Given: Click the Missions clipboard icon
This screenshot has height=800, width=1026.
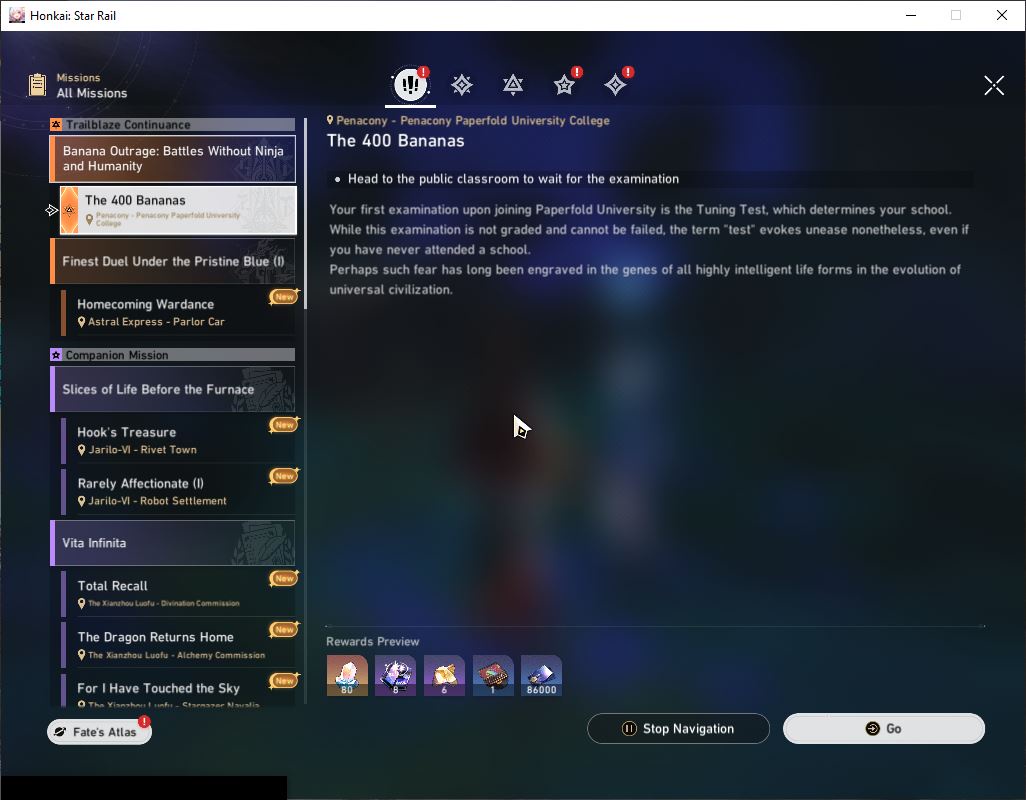Looking at the screenshot, I should click(x=37, y=85).
